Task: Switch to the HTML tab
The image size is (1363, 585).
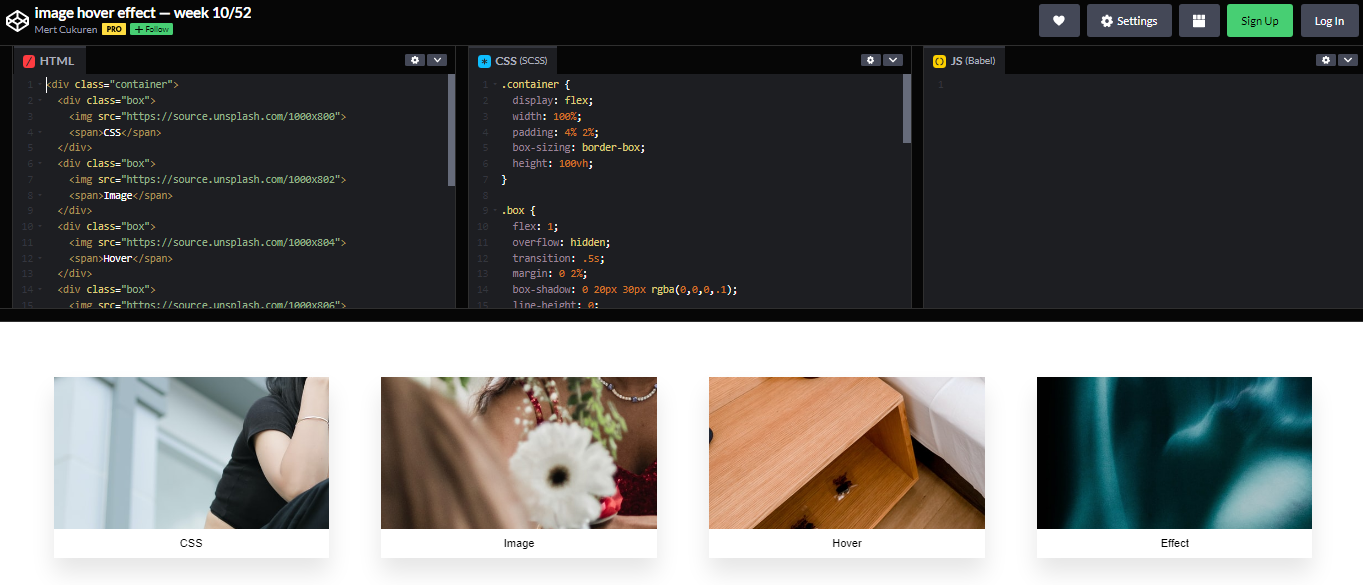Action: tap(57, 60)
